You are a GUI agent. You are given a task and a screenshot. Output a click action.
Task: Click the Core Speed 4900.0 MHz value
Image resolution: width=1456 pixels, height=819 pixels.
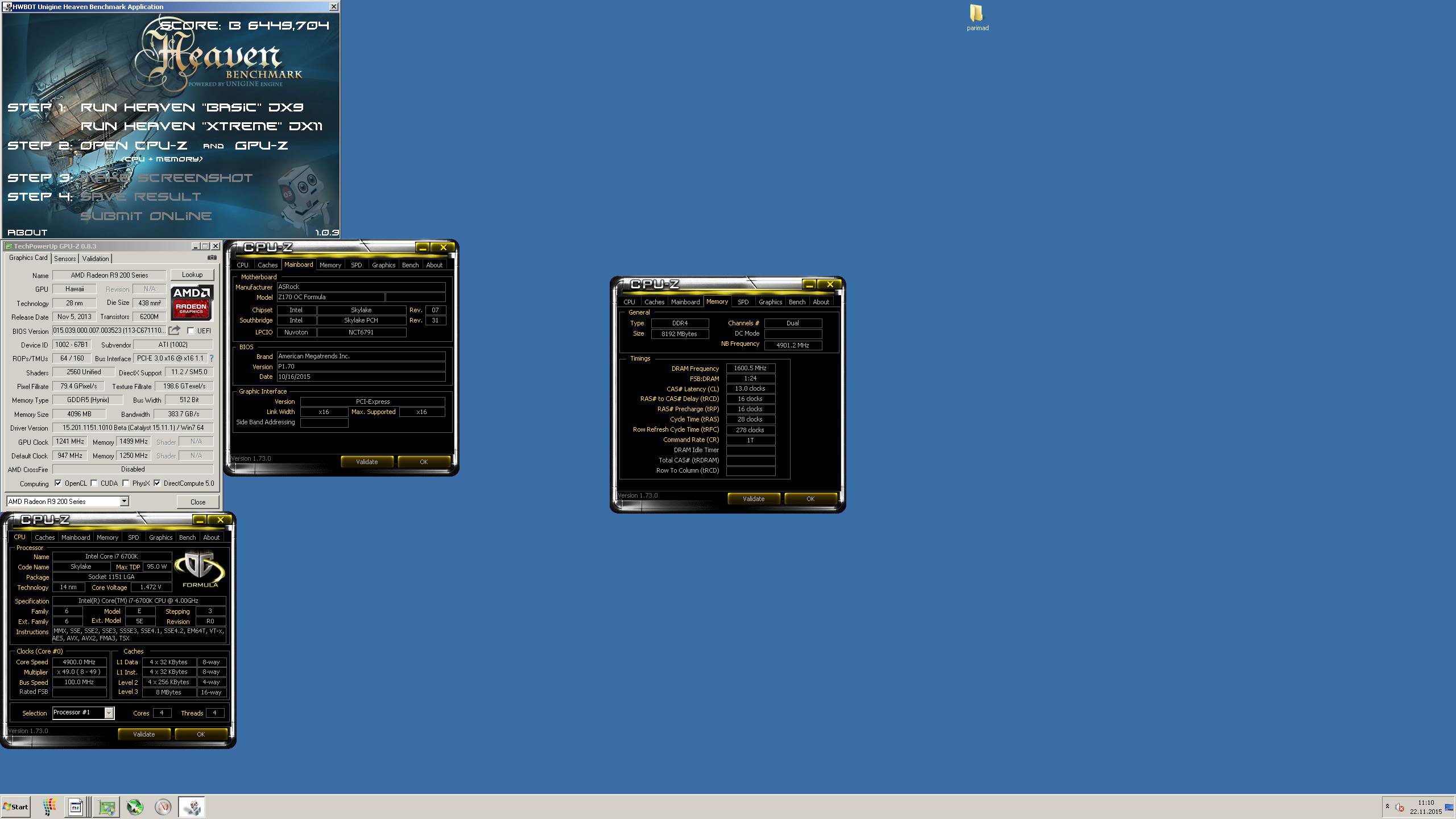click(x=79, y=662)
